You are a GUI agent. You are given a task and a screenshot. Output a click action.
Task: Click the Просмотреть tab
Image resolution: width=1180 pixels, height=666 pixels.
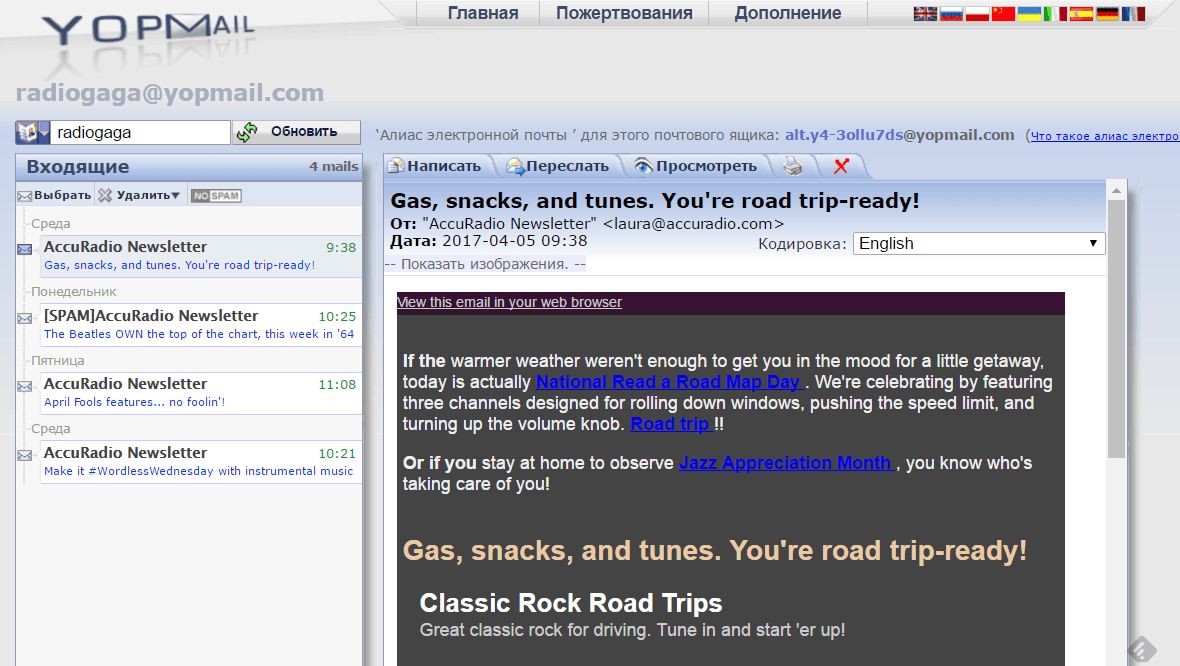696,166
